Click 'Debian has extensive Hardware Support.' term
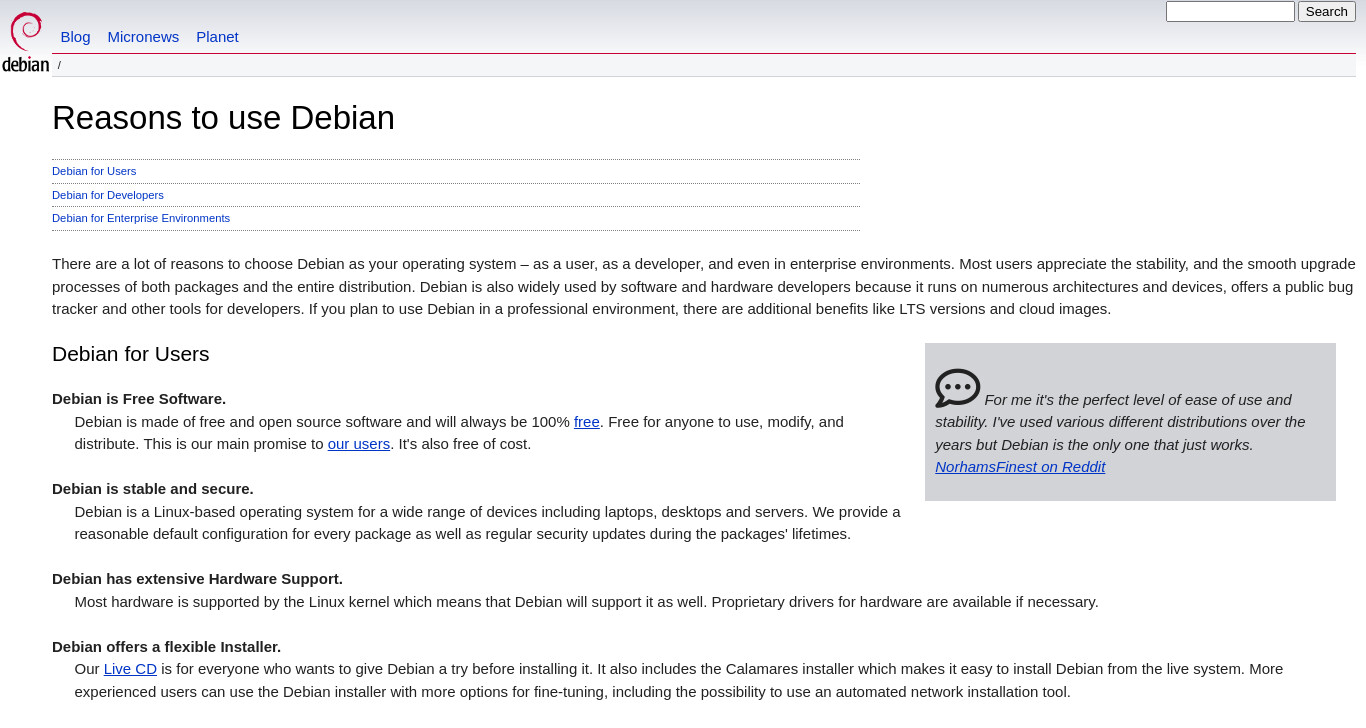1366x728 pixels. [197, 579]
